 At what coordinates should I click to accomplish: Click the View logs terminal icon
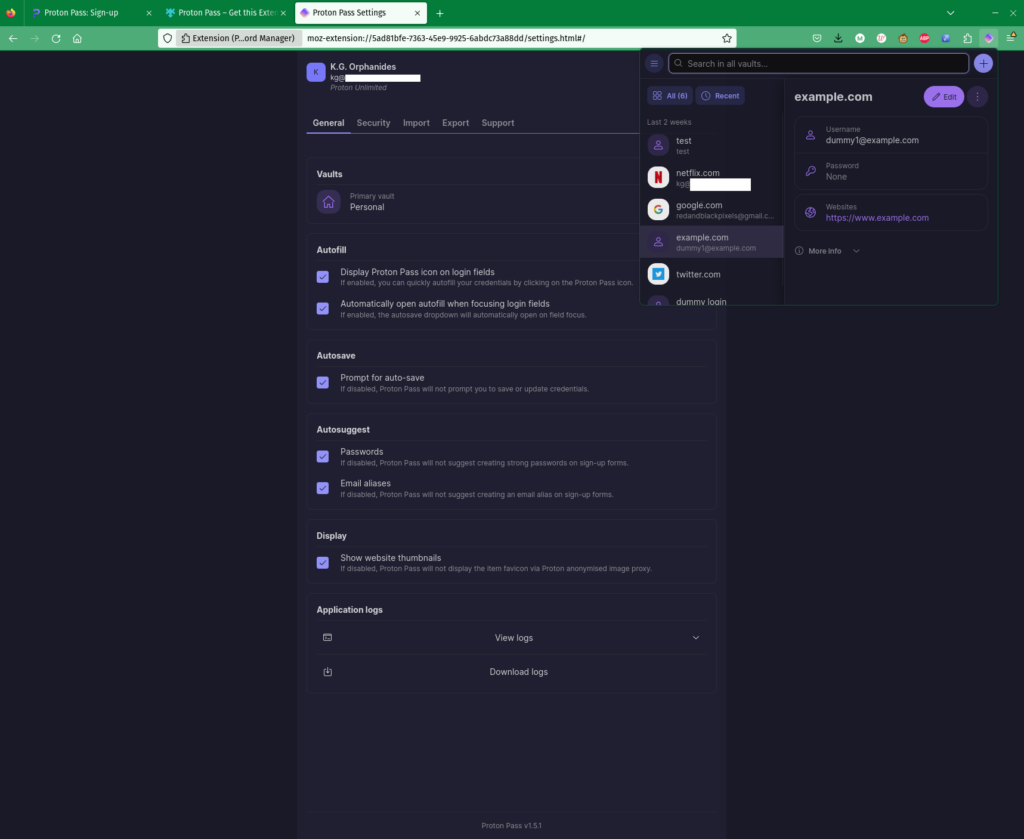(328, 637)
